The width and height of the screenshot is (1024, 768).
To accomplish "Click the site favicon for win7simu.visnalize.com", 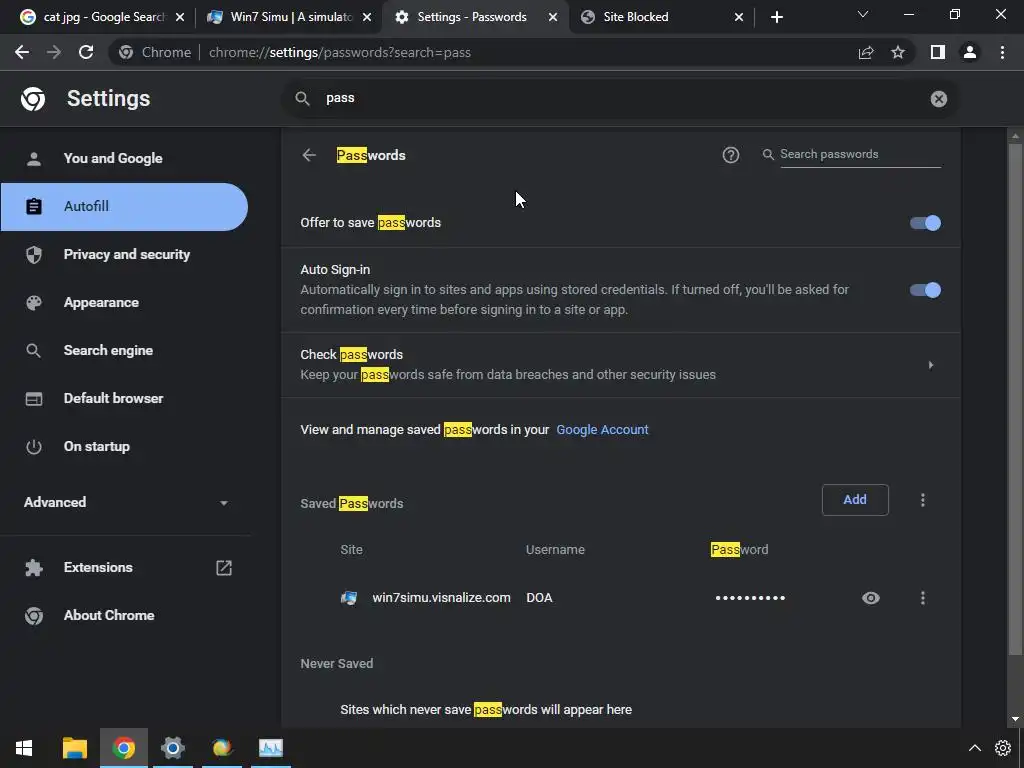I will click(349, 598).
